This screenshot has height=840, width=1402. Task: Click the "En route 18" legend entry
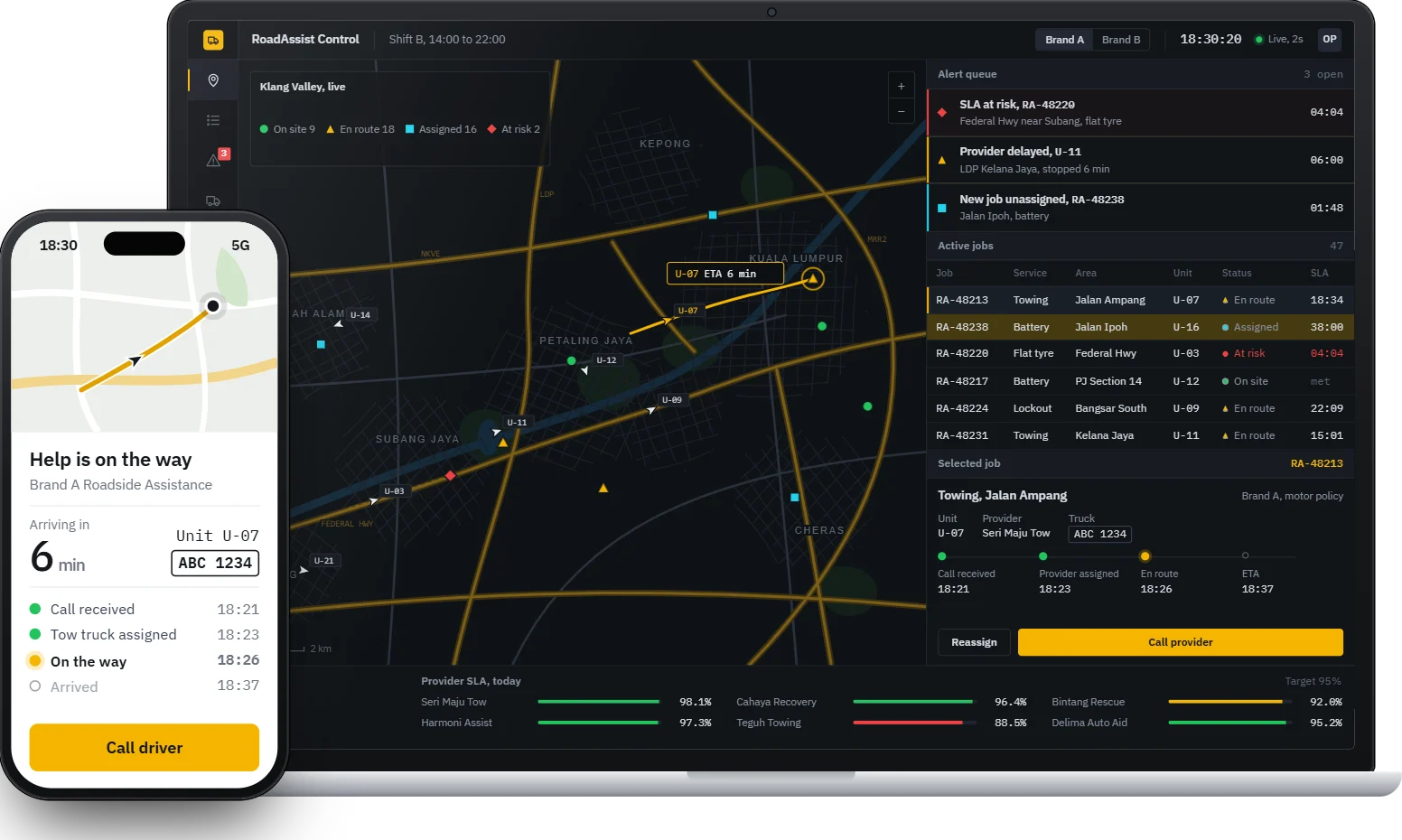tap(360, 129)
